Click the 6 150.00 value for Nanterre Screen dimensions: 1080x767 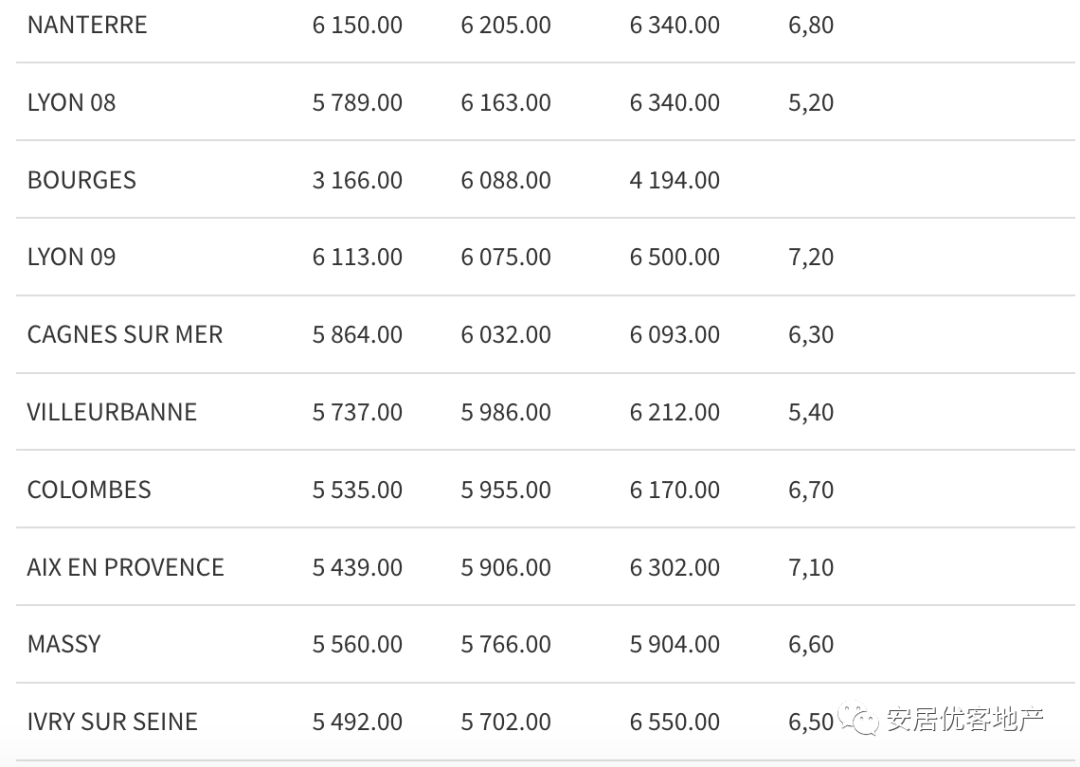pyautogui.click(x=357, y=25)
